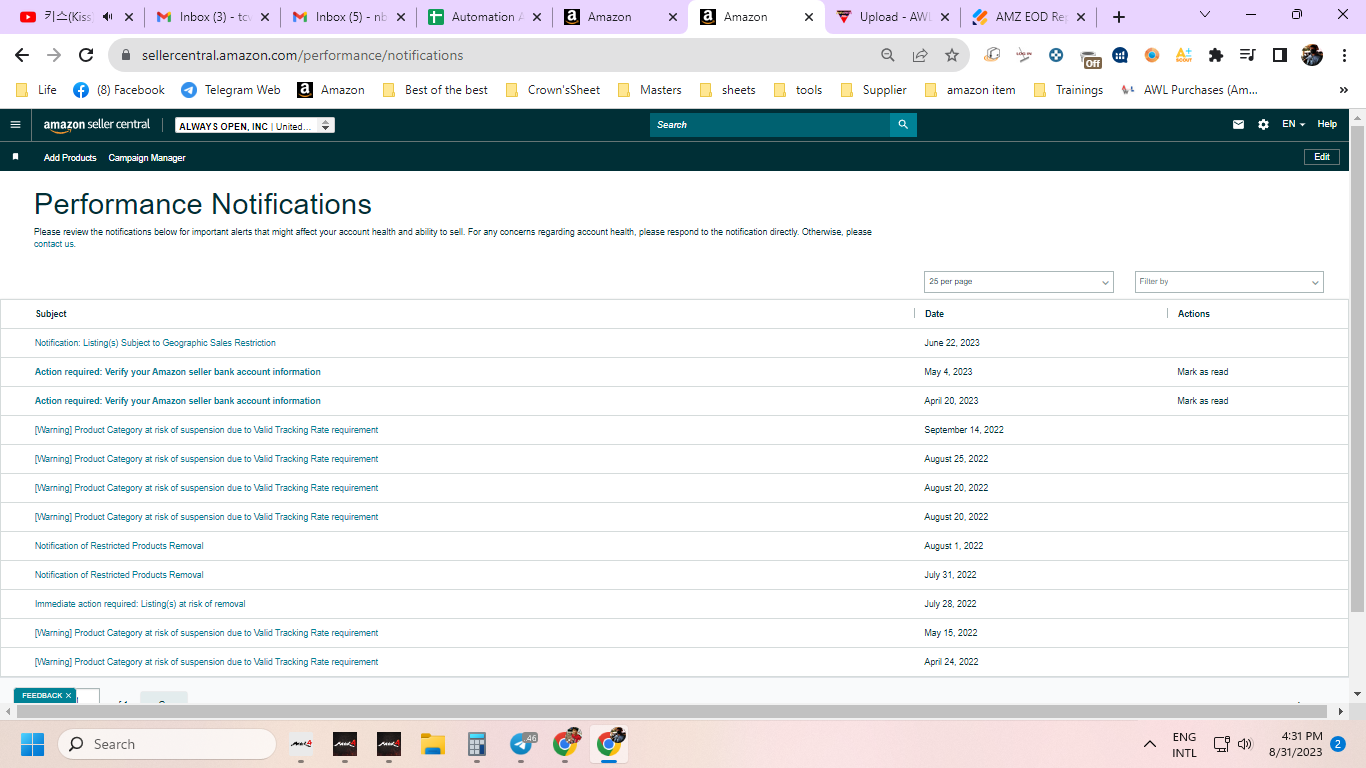Switch to the AMZ EOD Report tab
The image size is (1366, 768).
coord(1026,17)
